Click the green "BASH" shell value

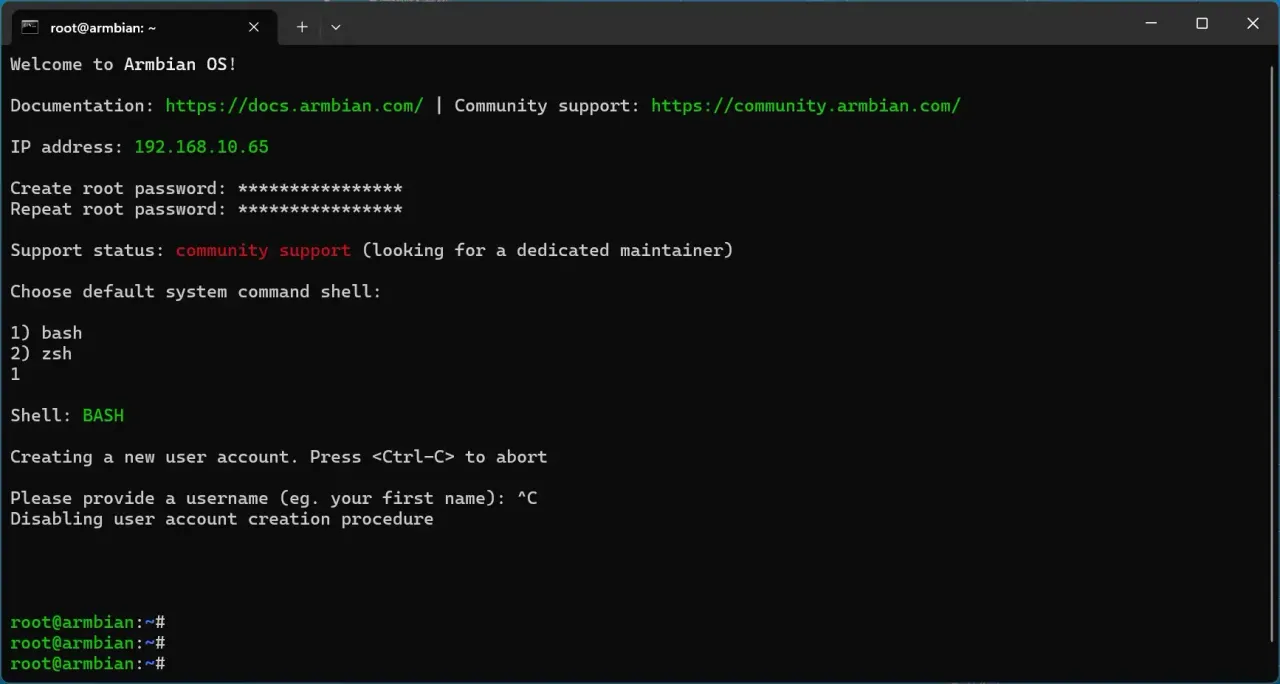103,415
